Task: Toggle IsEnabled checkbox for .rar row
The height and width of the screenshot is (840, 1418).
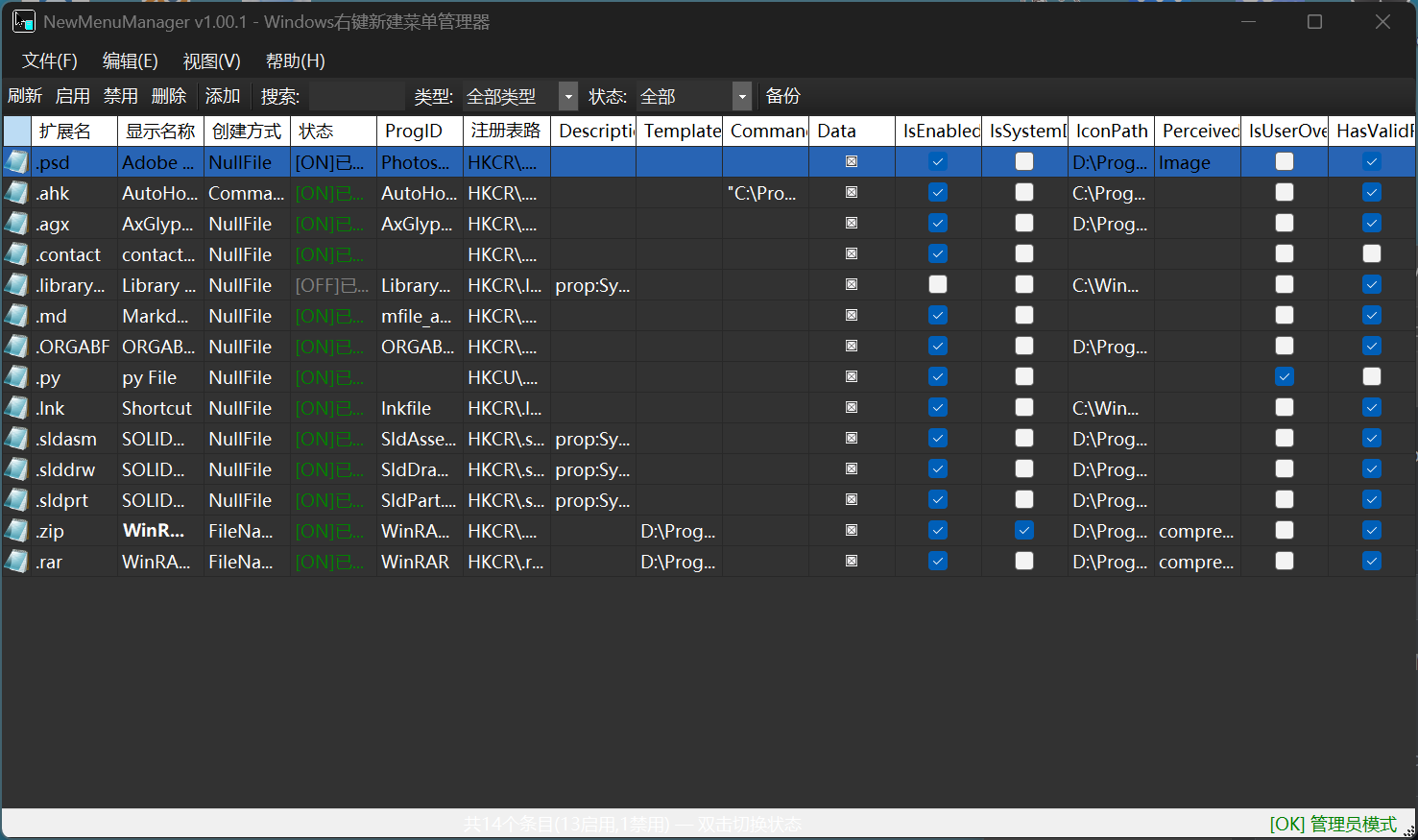Action: point(938,562)
